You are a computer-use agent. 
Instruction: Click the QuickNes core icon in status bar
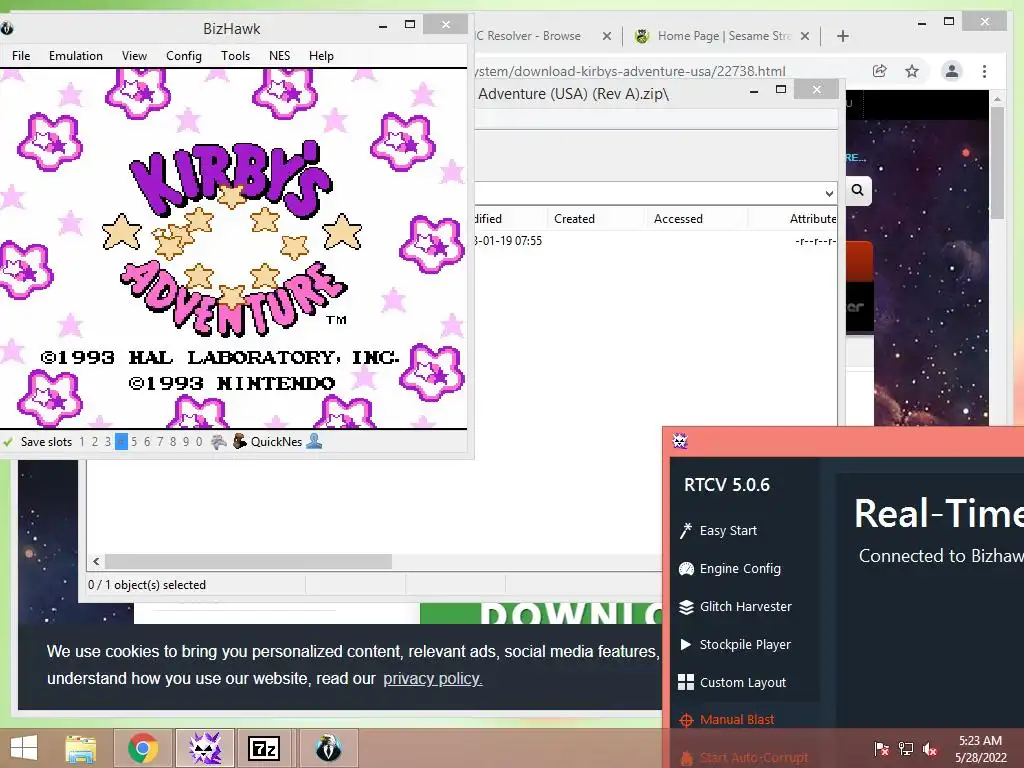click(240, 441)
